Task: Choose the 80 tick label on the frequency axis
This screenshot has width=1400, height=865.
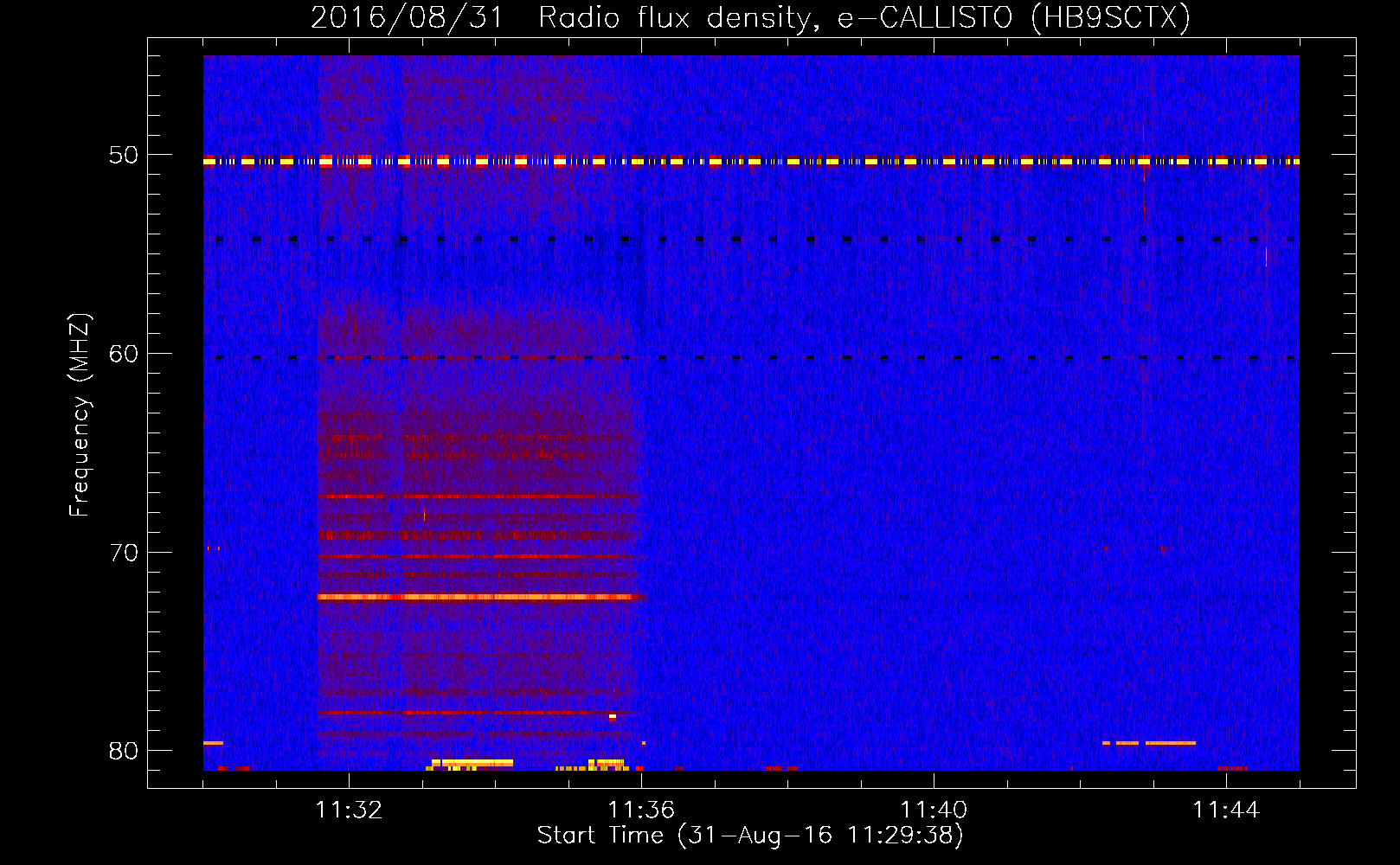Action: point(123,751)
